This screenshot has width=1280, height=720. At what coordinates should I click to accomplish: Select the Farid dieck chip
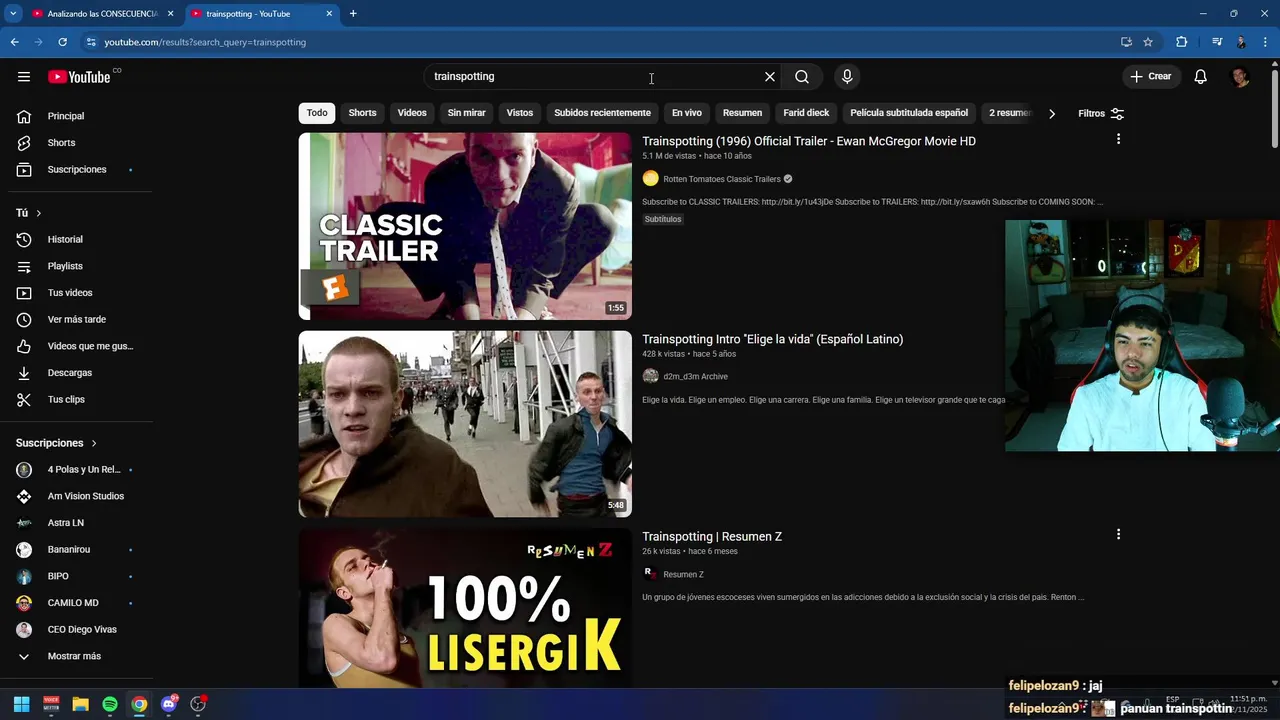(x=806, y=113)
